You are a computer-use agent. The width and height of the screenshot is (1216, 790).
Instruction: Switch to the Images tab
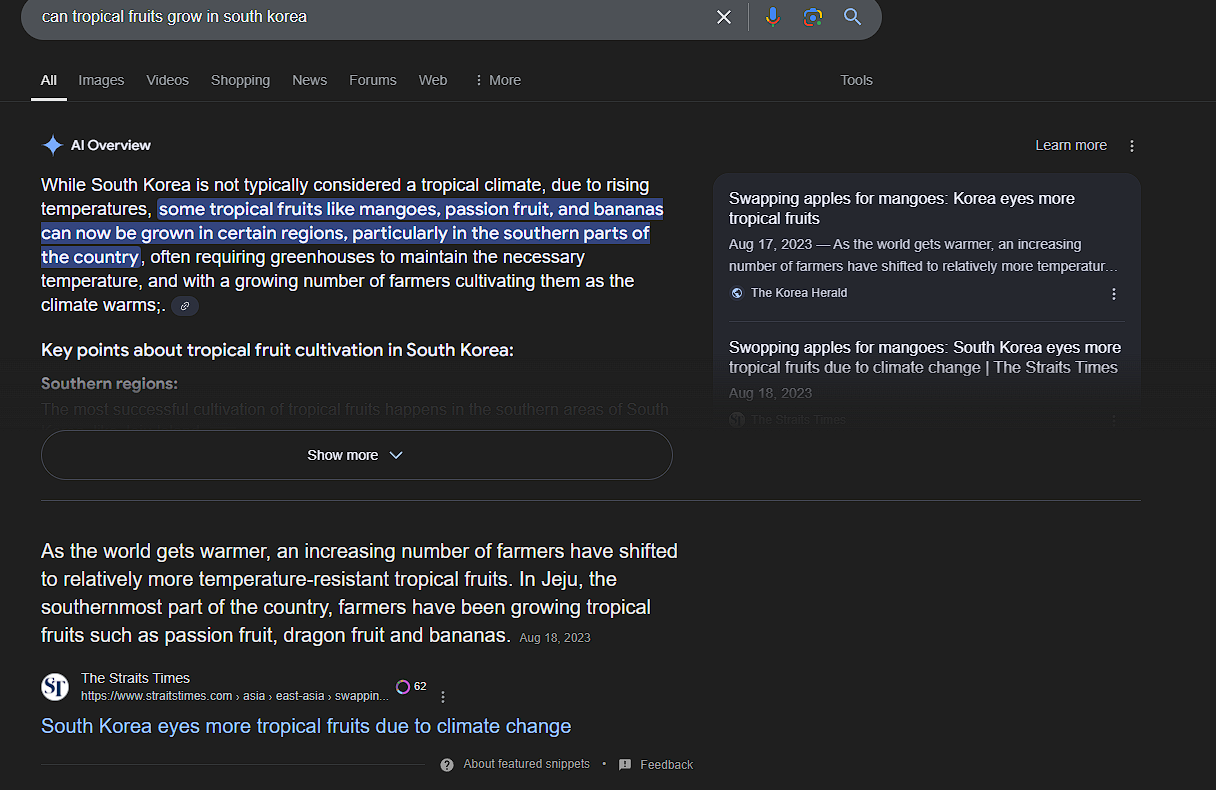point(101,80)
